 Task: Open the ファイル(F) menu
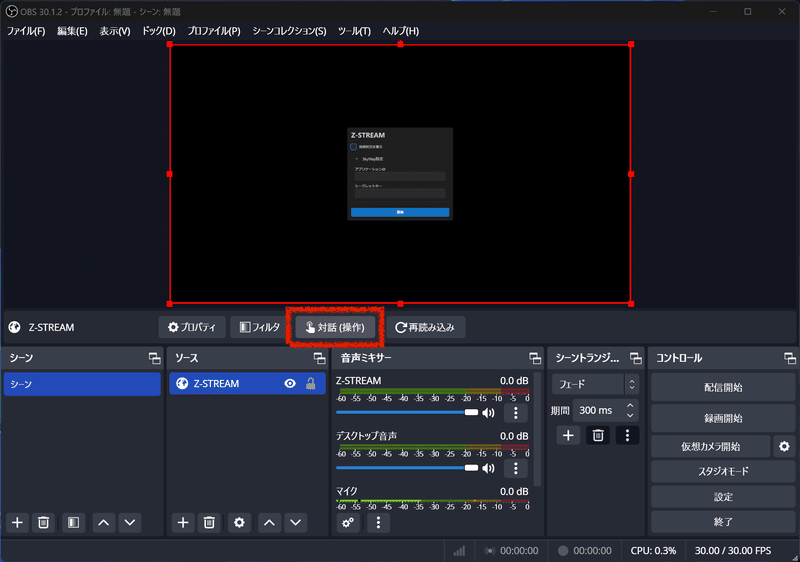point(26,31)
